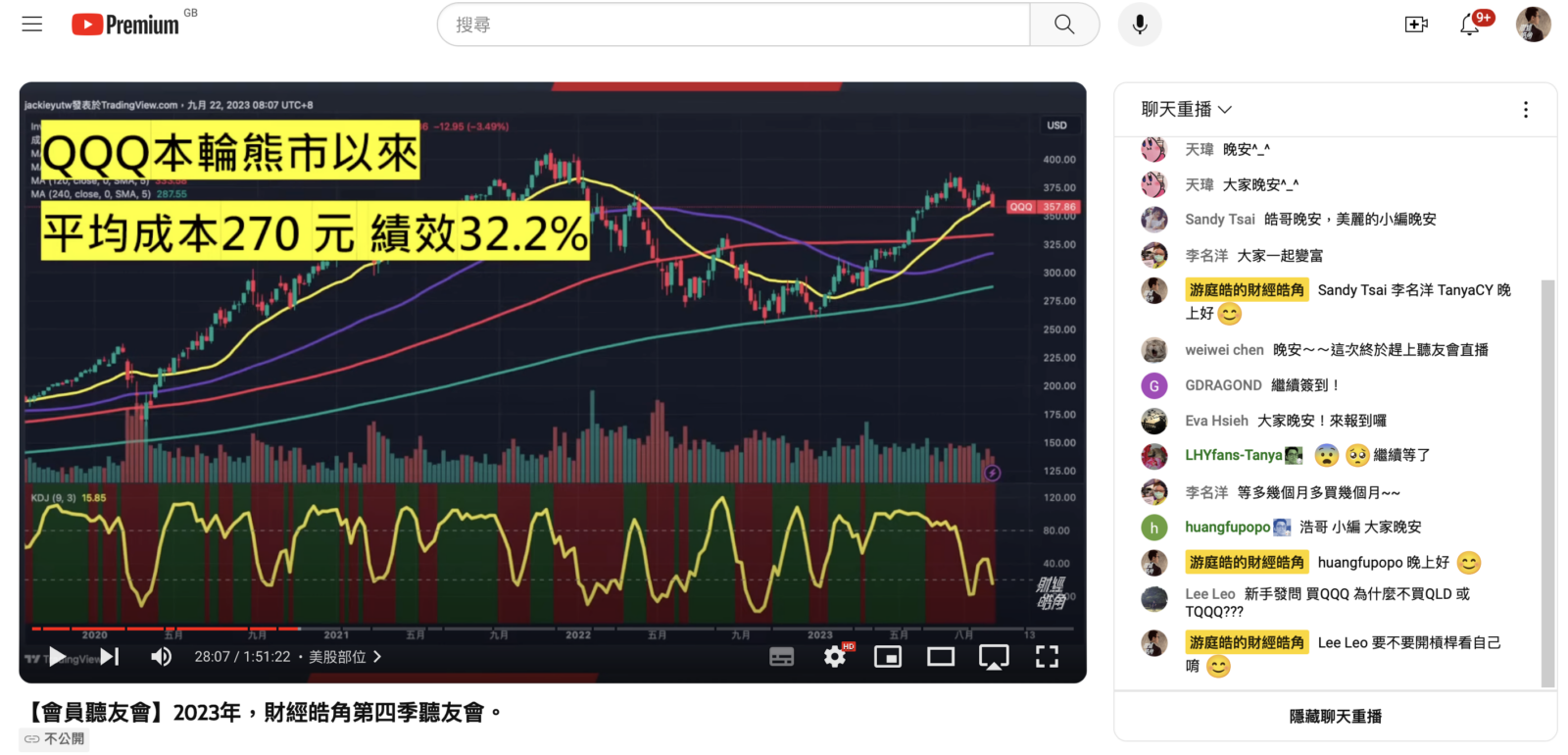Open the chat three-dot options menu
The image size is (1568, 755).
tap(1525, 110)
